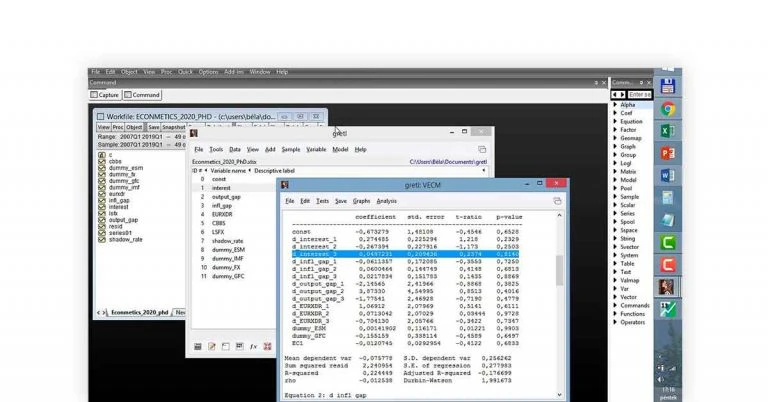768x402 pixels.
Task: Click the Save button in Workfile toolbar
Action: 153,127
